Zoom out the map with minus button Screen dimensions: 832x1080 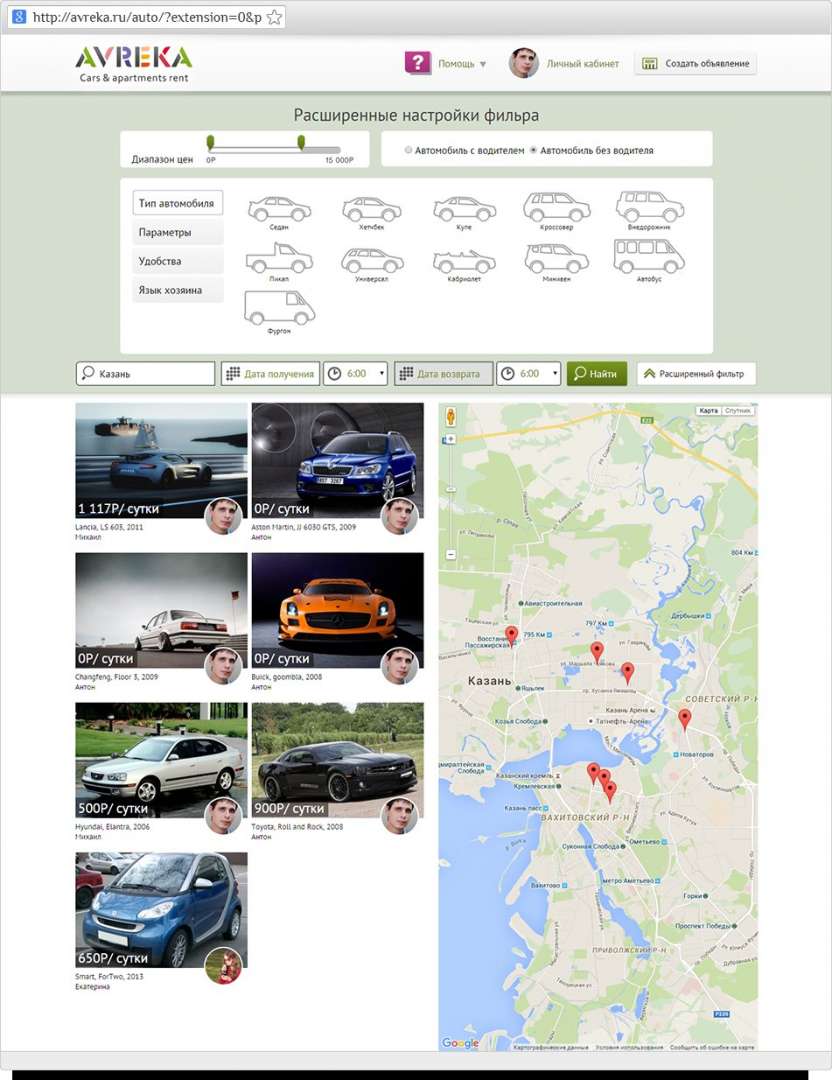pyautogui.click(x=450, y=554)
